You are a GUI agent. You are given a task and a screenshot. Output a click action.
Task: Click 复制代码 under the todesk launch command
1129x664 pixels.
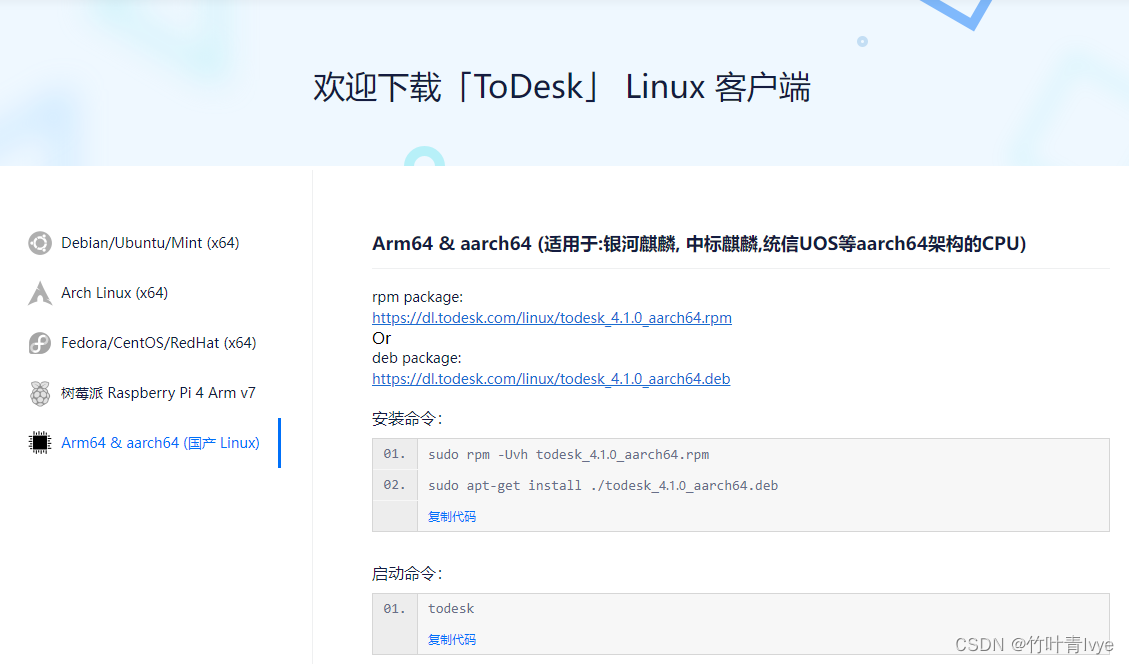coord(451,640)
